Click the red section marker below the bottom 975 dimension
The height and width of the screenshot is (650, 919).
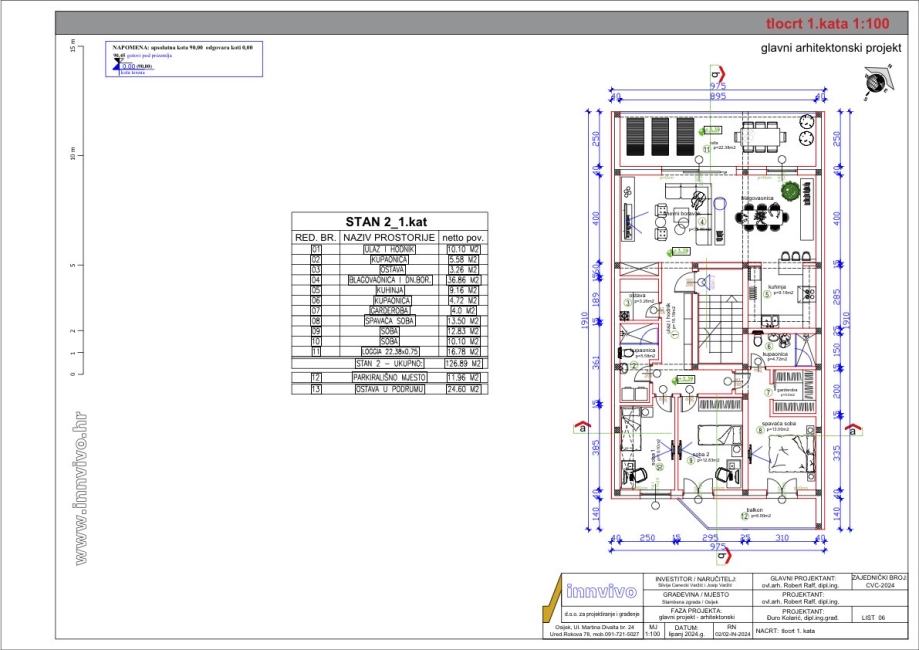coord(724,554)
